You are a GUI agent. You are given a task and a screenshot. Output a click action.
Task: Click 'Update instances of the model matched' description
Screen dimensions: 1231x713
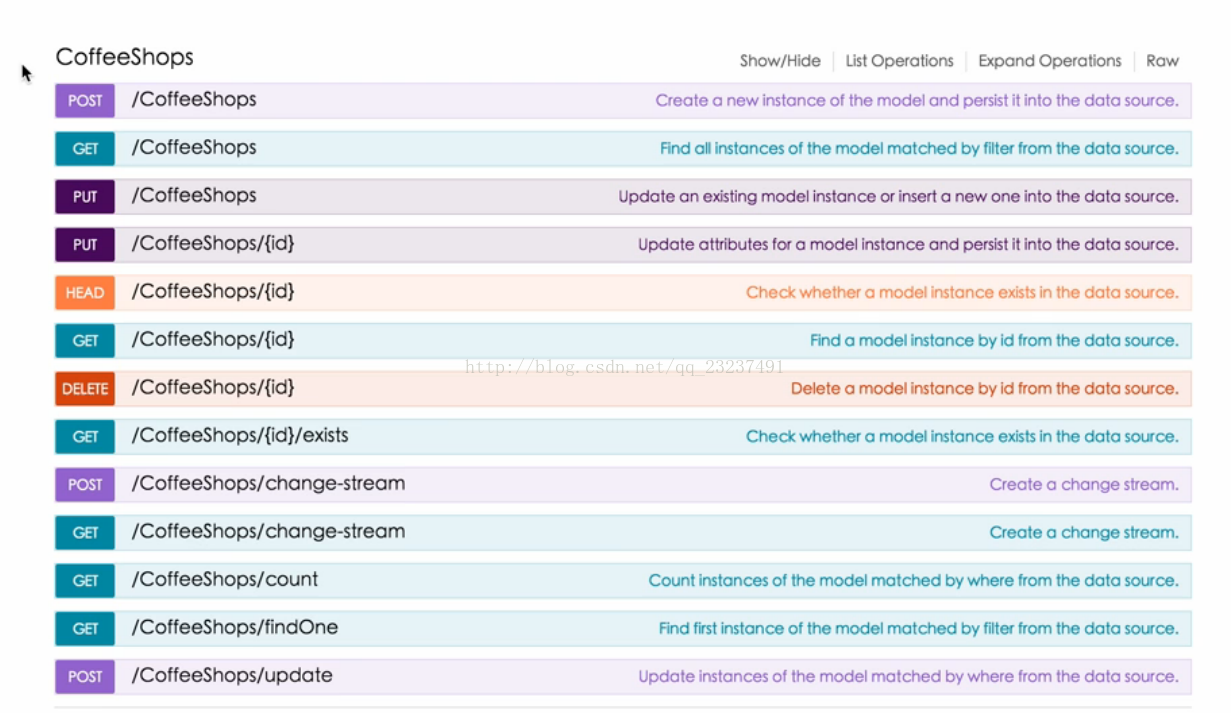[x=909, y=676]
